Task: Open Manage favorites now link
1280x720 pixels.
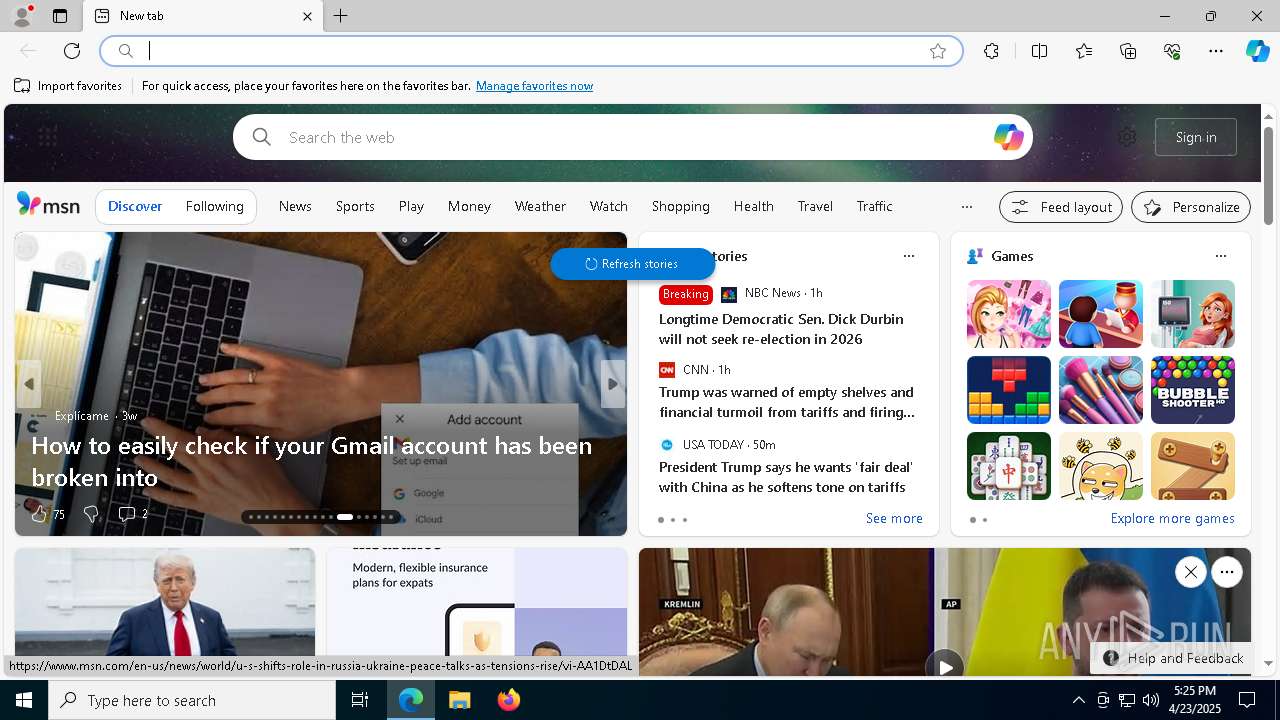Action: click(x=534, y=86)
